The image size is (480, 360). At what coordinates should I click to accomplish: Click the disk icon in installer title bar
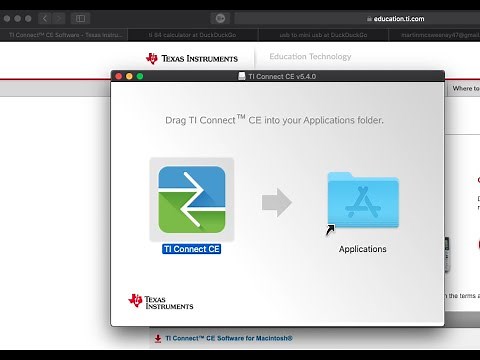click(x=242, y=76)
